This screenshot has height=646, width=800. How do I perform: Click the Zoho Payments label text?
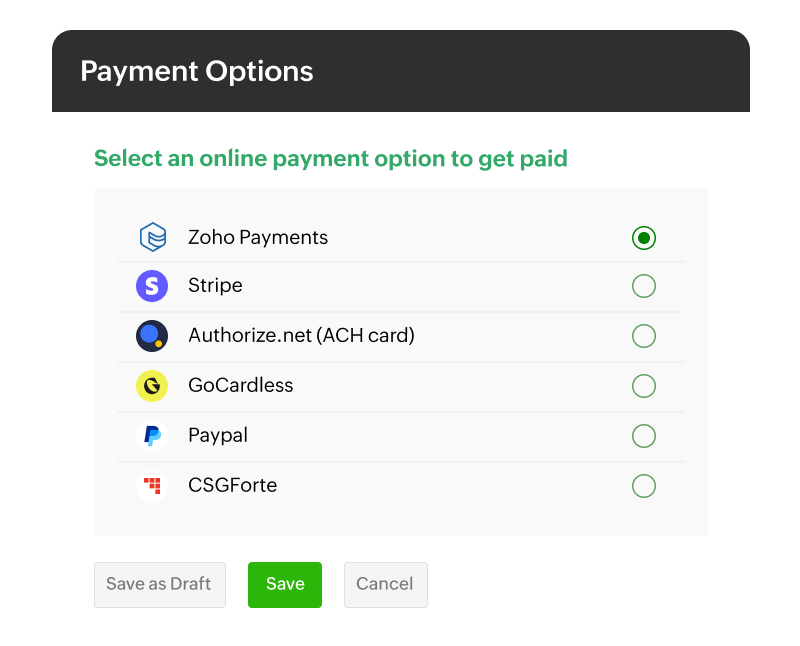click(x=258, y=237)
